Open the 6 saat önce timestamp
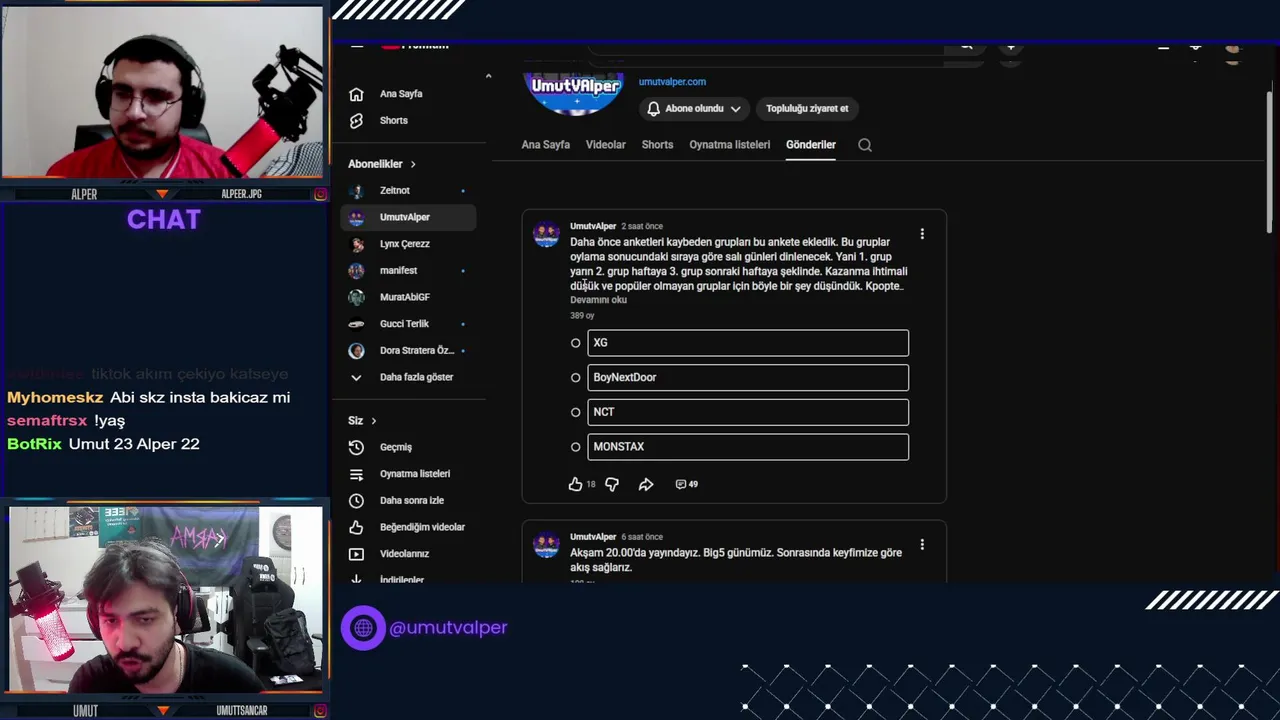Screen dimensions: 1280x720 point(642,537)
